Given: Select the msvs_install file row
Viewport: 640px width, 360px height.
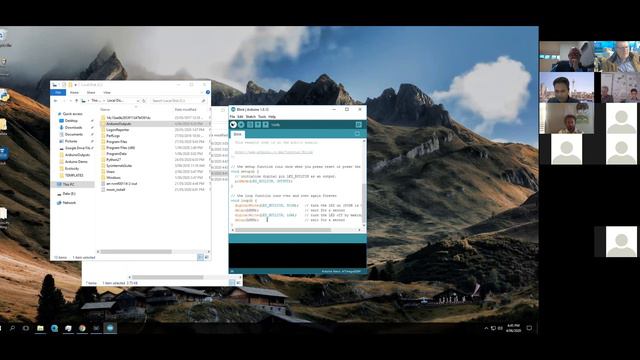Looking at the screenshot, I should click(155, 190).
